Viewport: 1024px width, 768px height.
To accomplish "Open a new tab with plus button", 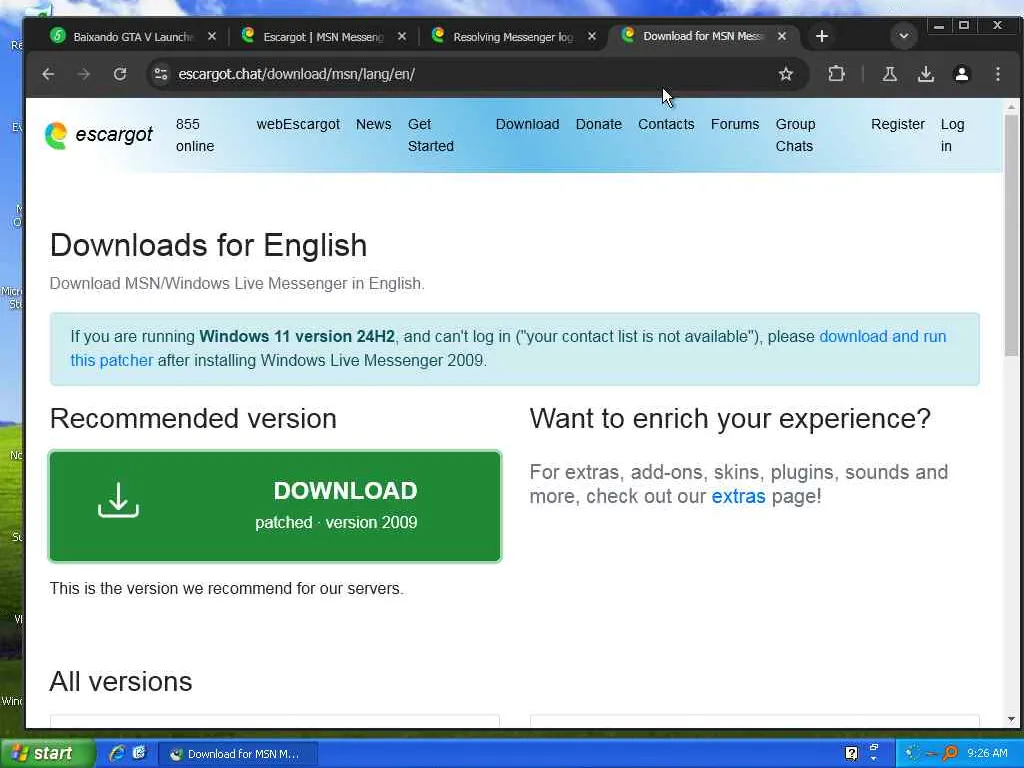I will tap(822, 36).
